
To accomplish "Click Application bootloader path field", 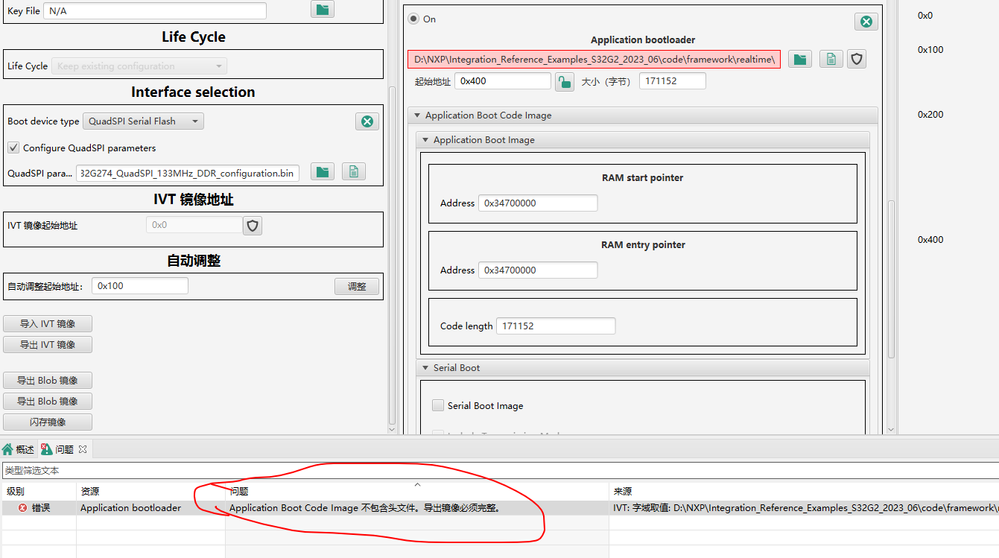I will tap(594, 59).
